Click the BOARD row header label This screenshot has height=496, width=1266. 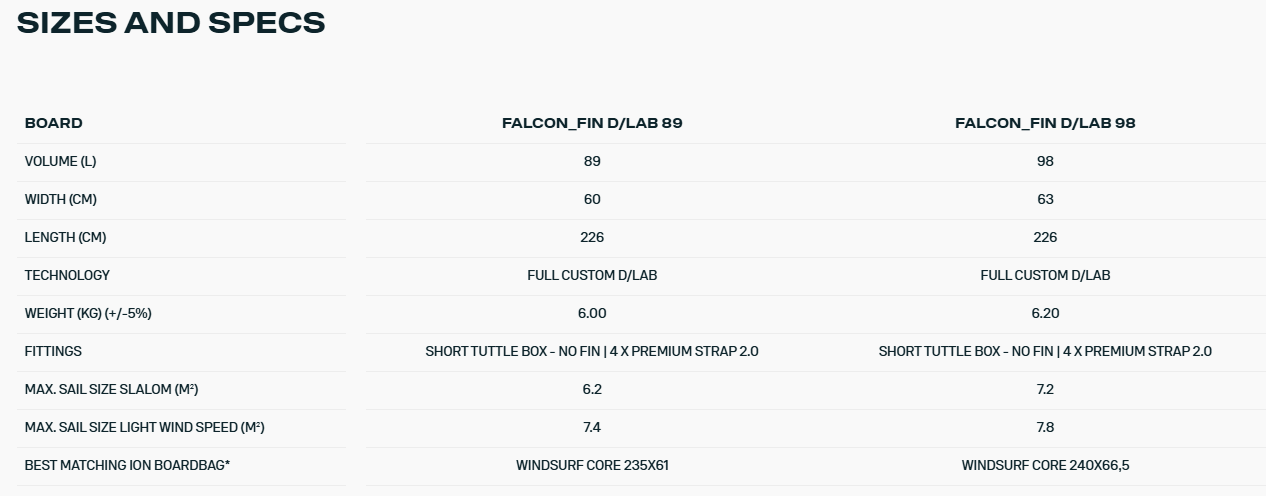[54, 123]
